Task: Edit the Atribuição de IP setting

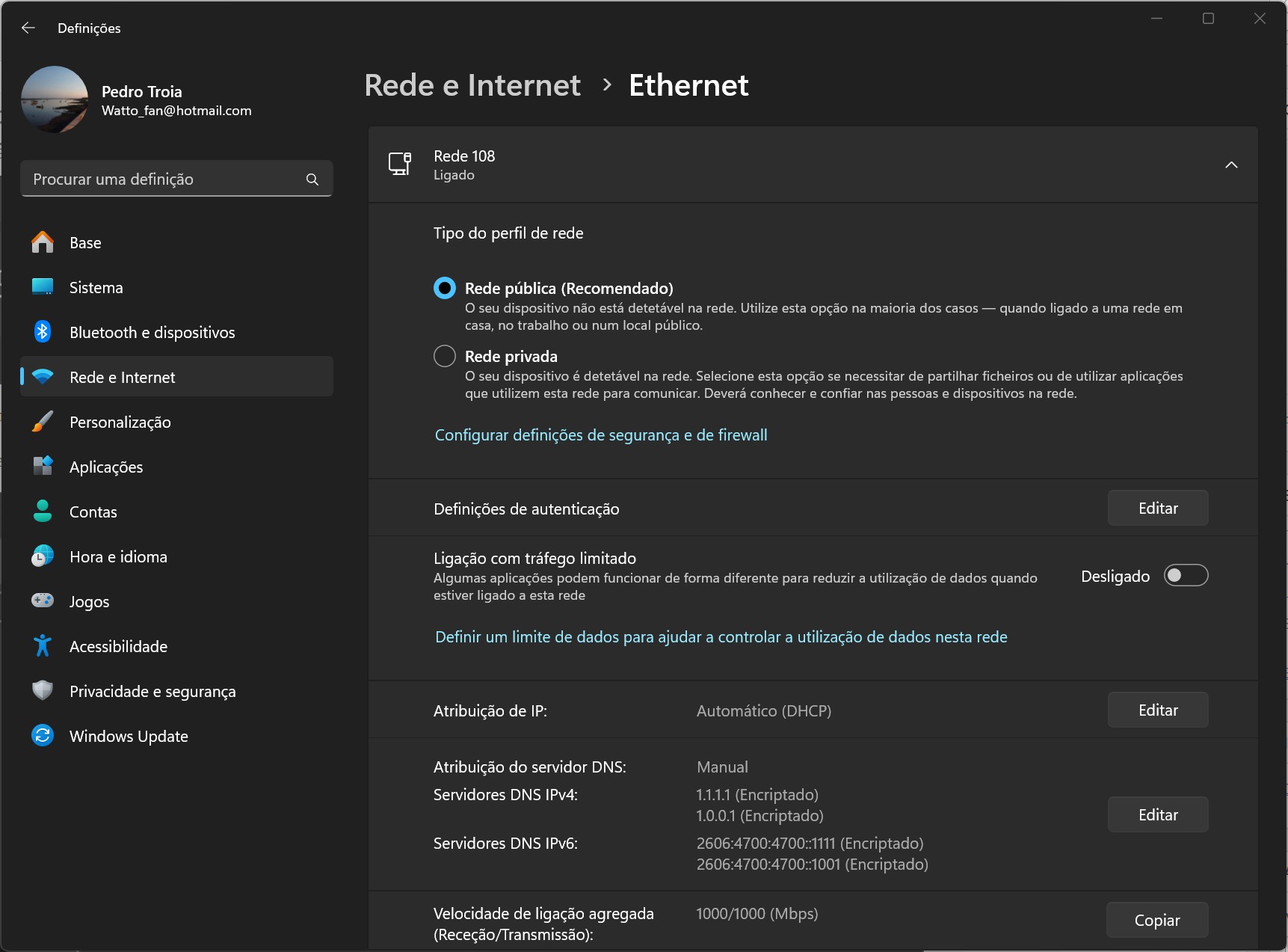Action: pos(1157,710)
